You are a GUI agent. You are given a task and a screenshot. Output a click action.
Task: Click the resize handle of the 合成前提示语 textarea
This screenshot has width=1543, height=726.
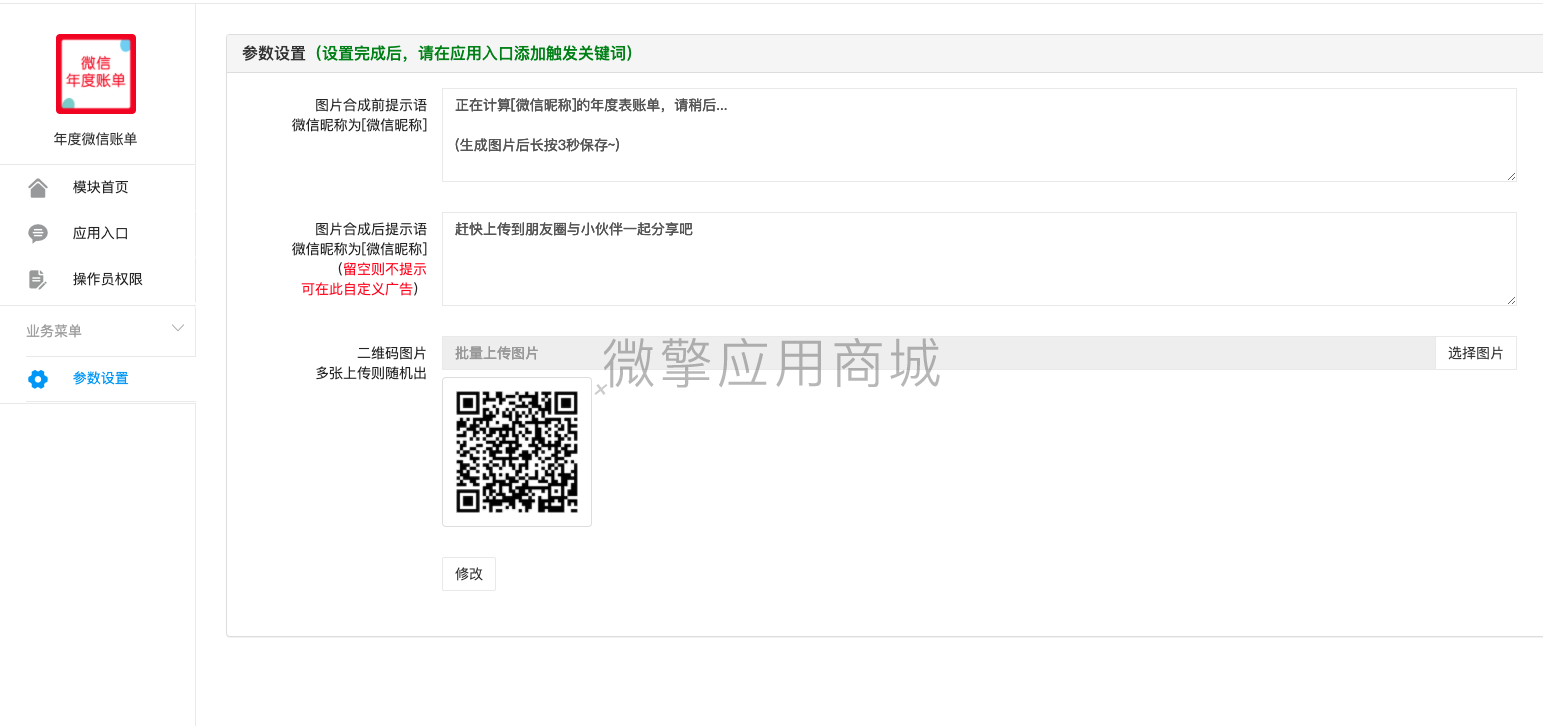[1511, 176]
